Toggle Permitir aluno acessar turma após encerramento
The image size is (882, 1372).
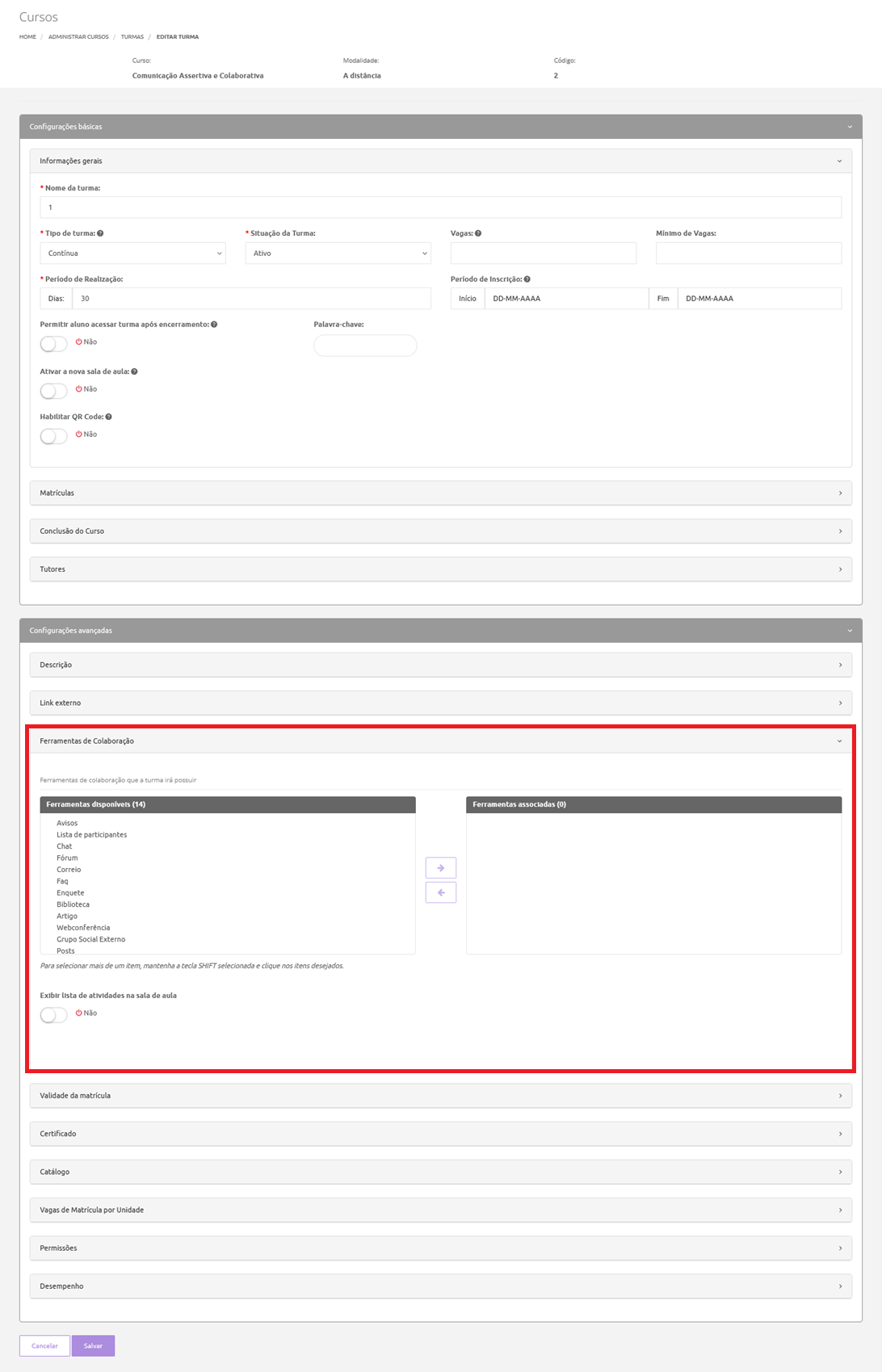click(x=54, y=344)
